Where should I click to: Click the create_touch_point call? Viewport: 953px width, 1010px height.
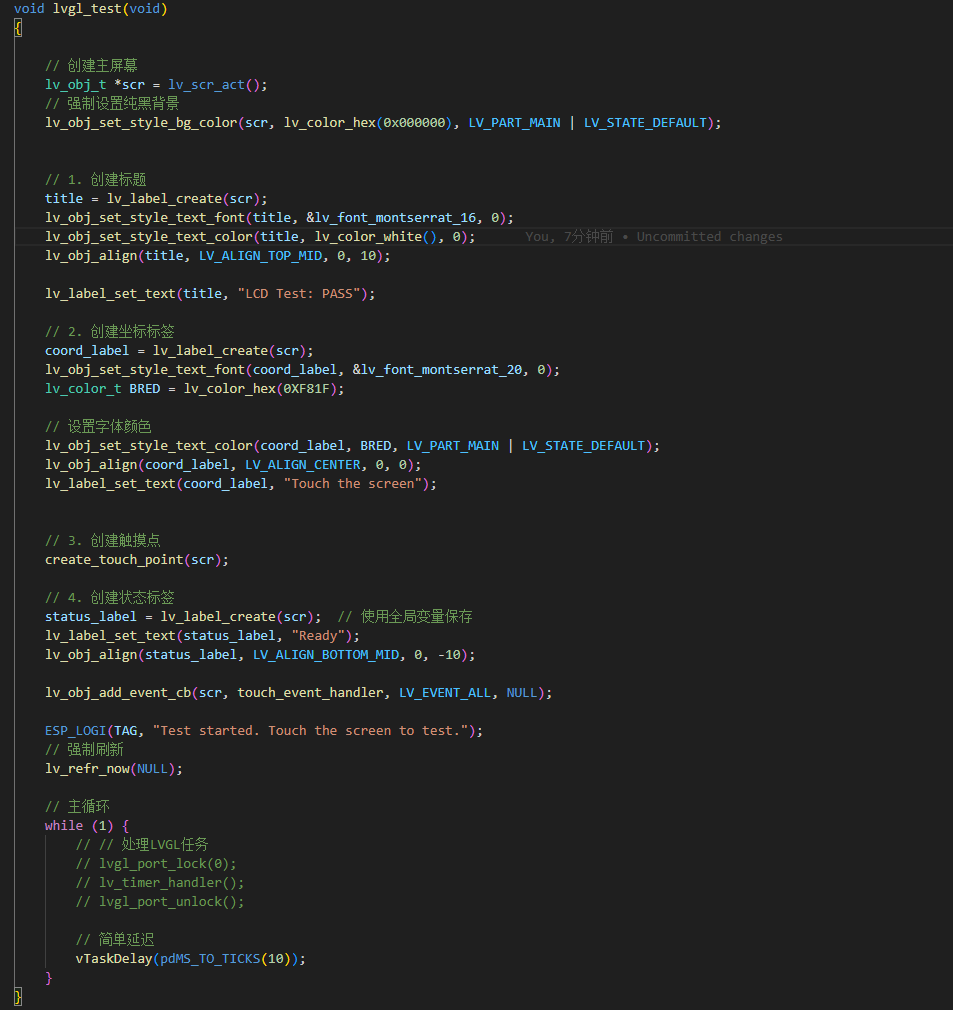(x=114, y=560)
